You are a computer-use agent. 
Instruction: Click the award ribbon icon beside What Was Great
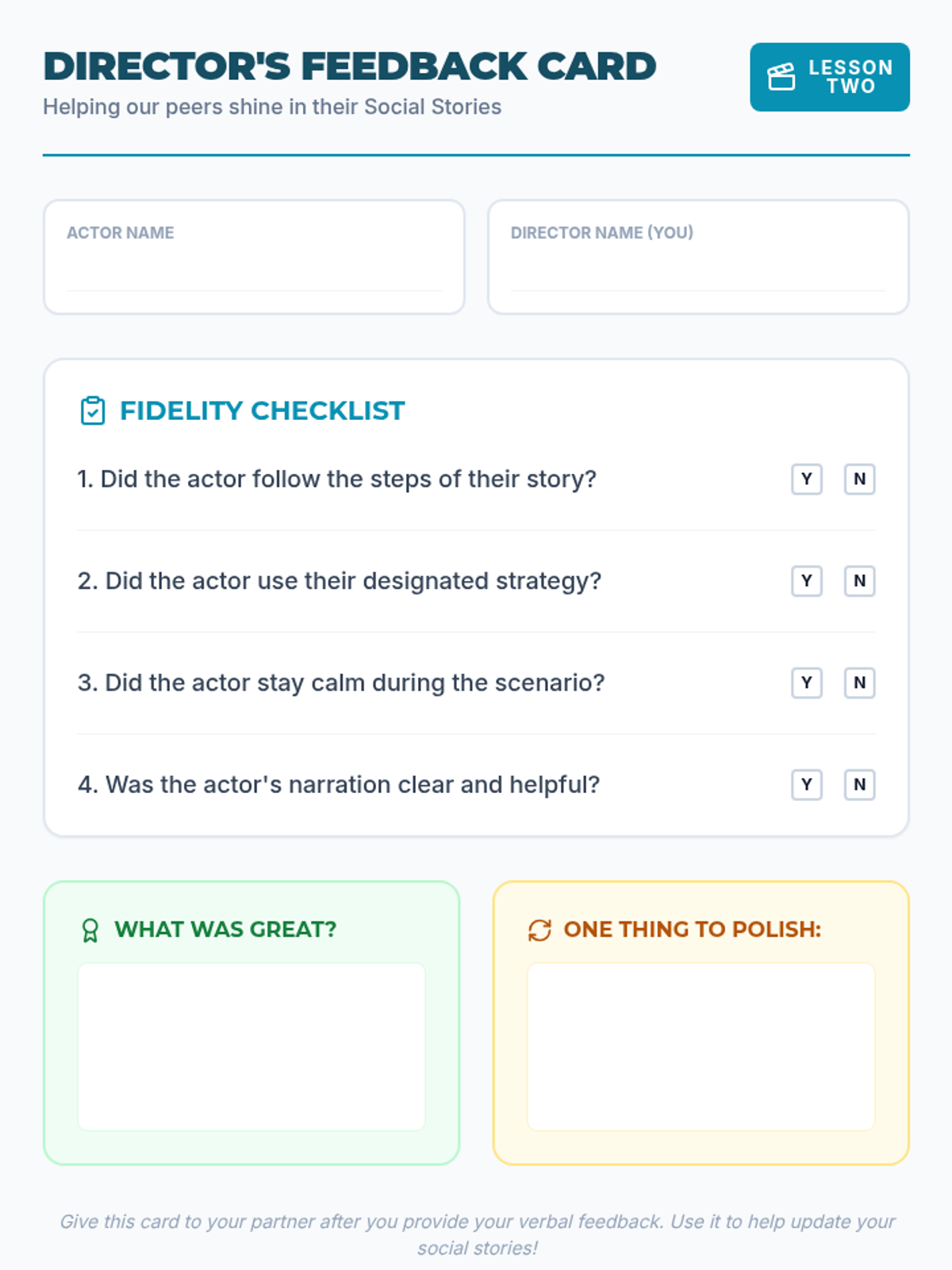tap(90, 930)
